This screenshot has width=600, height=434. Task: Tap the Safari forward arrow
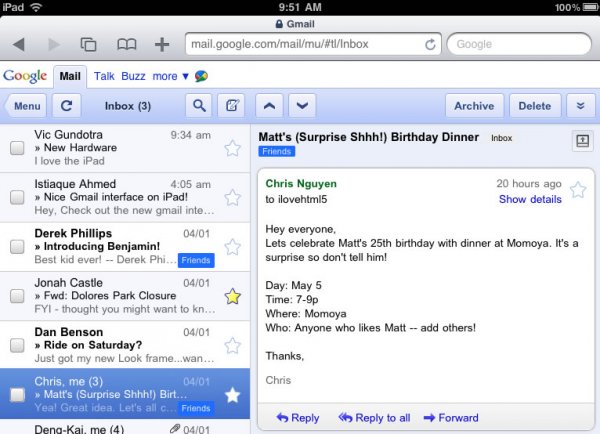tap(54, 44)
